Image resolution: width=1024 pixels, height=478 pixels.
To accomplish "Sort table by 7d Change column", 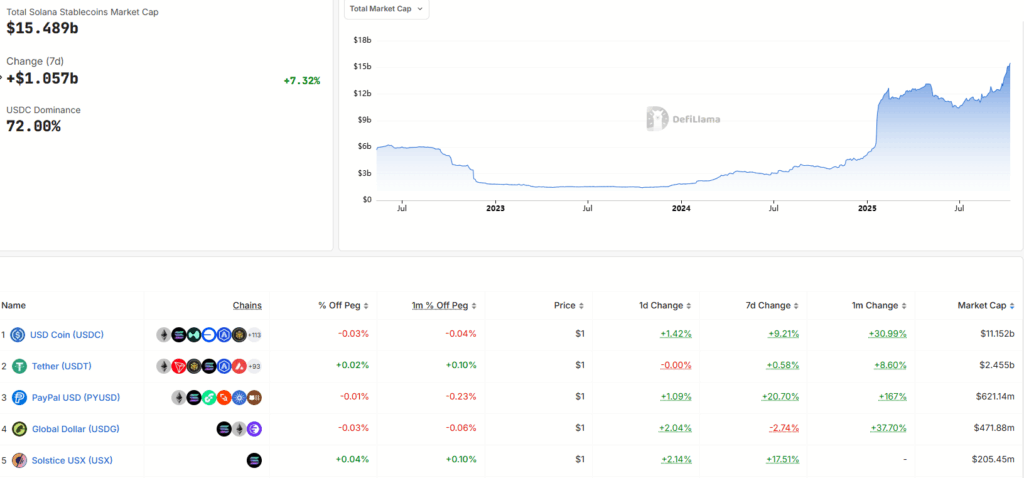I will [769, 305].
